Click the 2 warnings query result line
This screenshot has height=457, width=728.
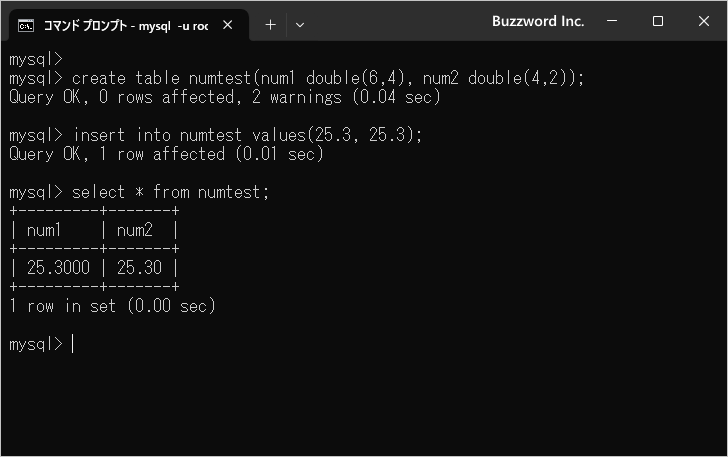coord(225,97)
